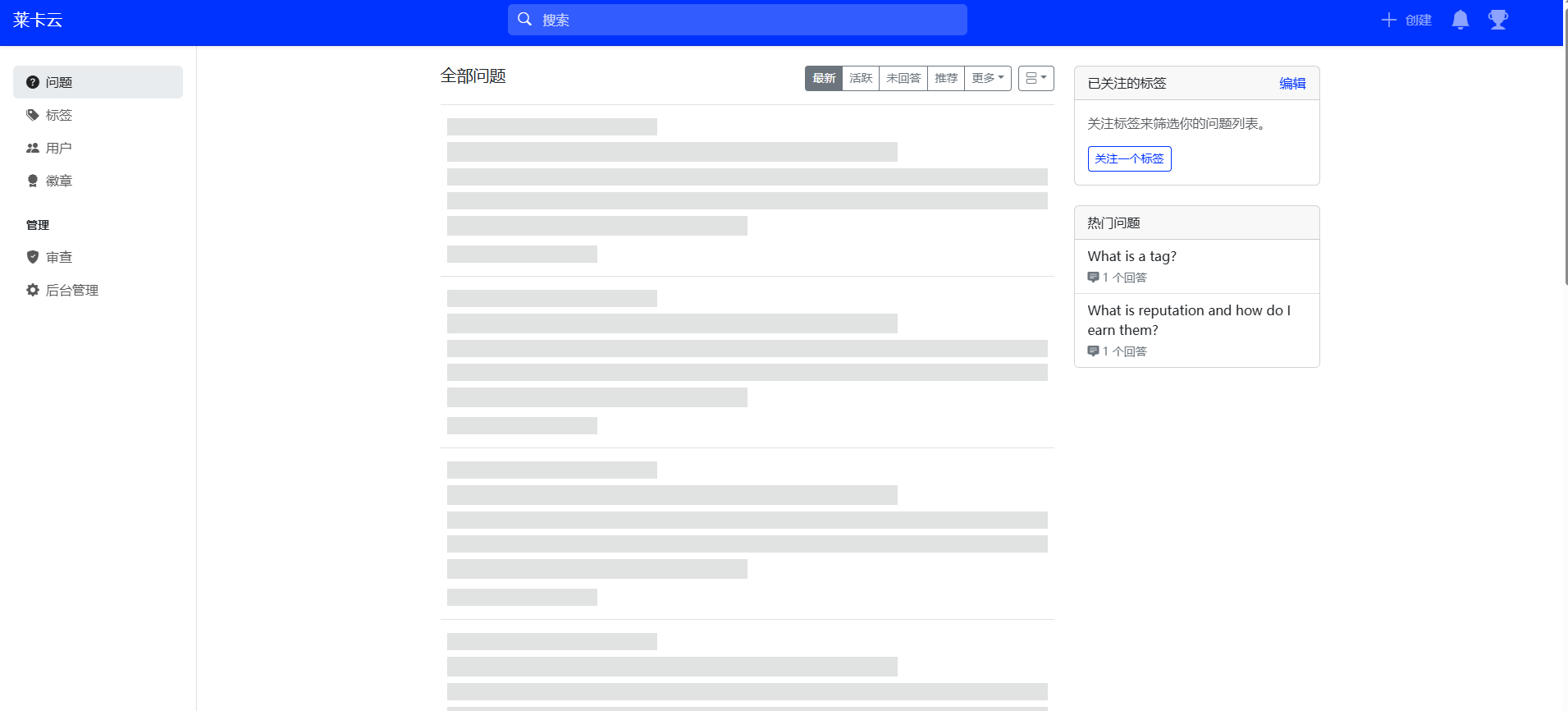1568x711 pixels.
Task: Click the 管理 section label
Action: pos(38,225)
